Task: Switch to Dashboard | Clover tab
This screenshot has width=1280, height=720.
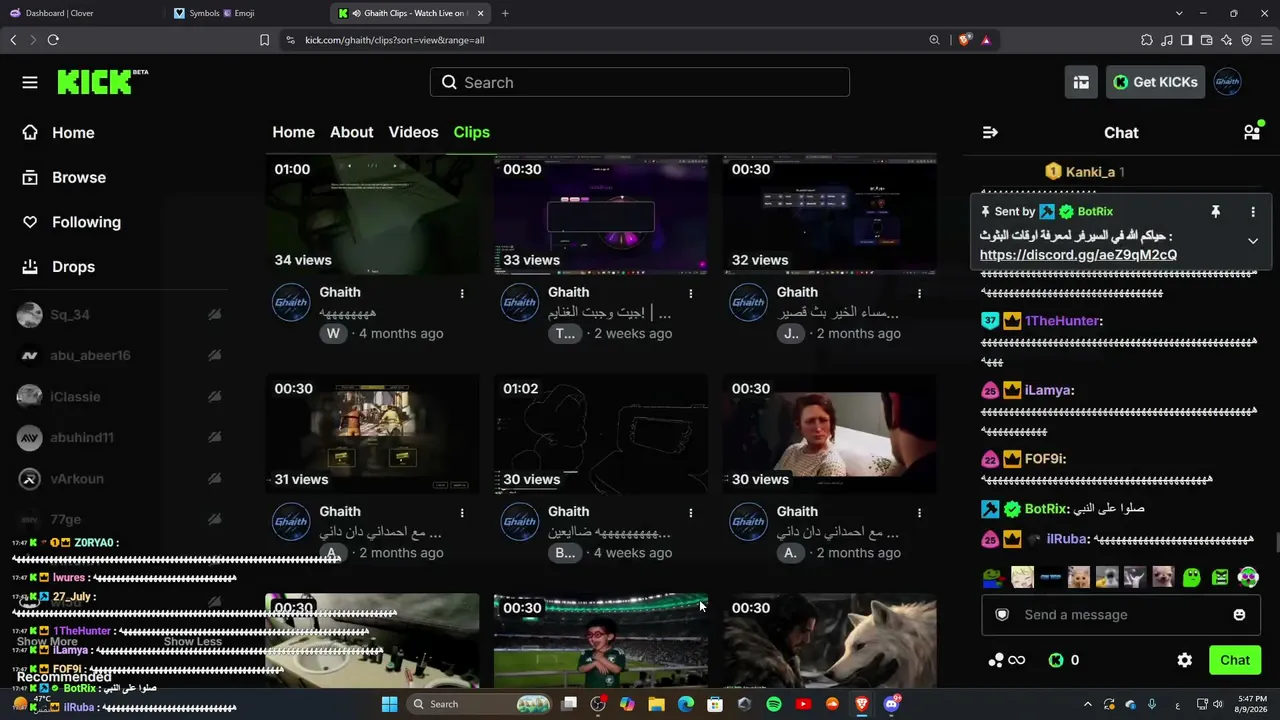Action: coord(80,13)
